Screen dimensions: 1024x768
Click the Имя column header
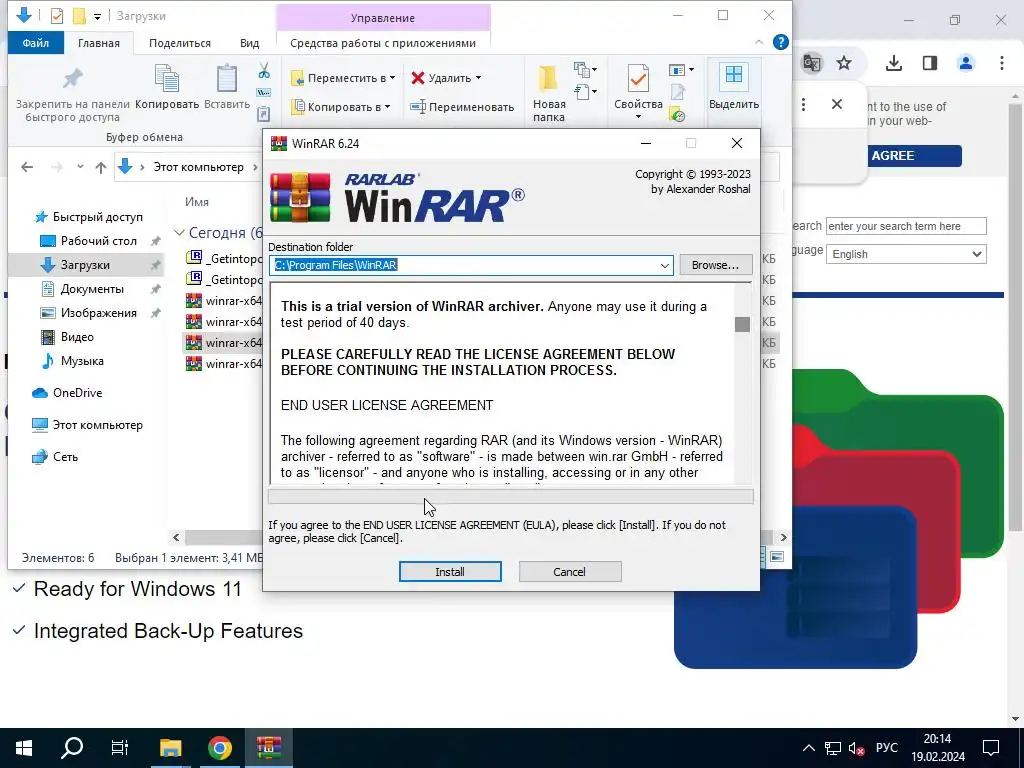197,202
